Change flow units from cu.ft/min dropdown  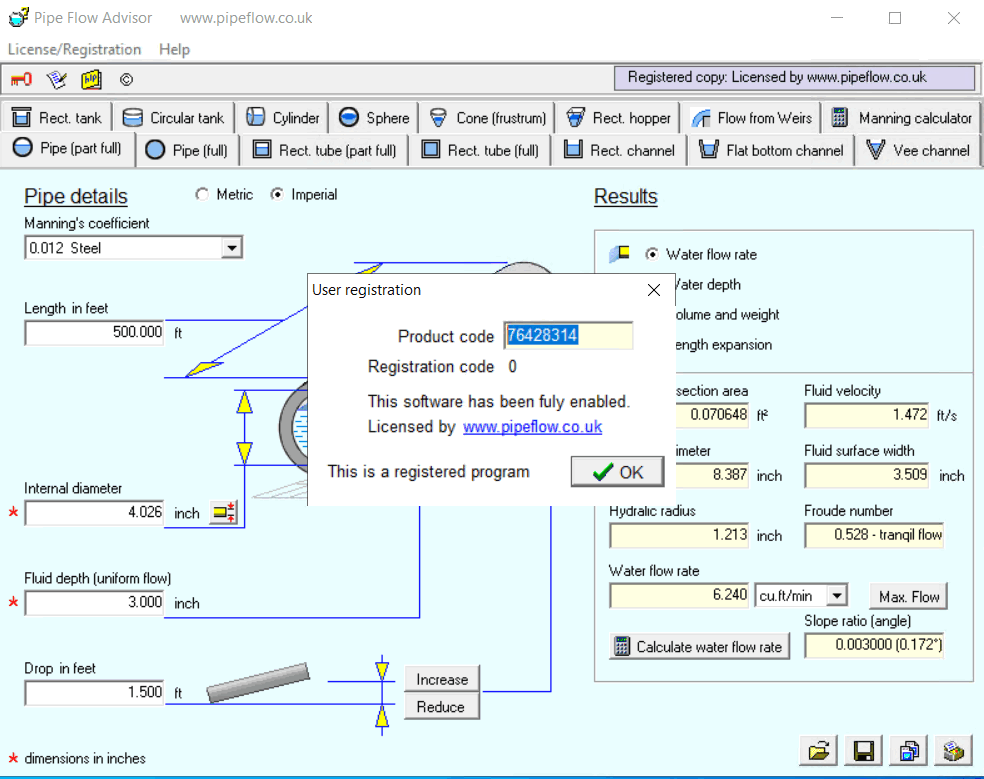tap(839, 595)
